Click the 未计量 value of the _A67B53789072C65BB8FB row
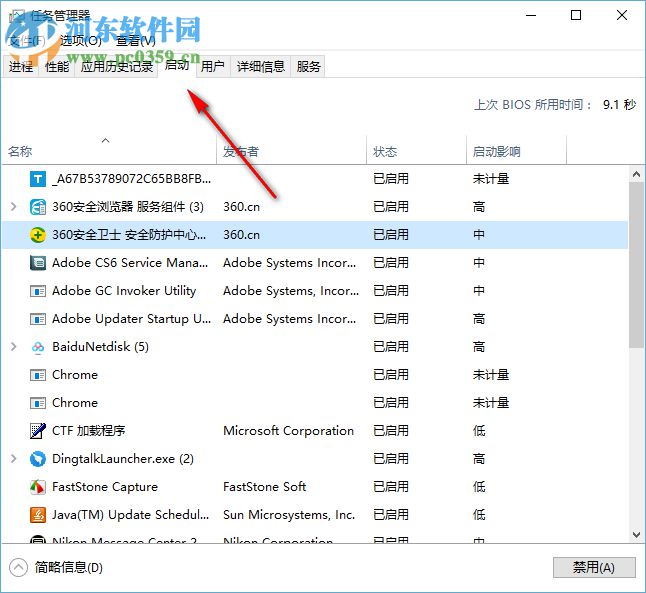 [491, 179]
